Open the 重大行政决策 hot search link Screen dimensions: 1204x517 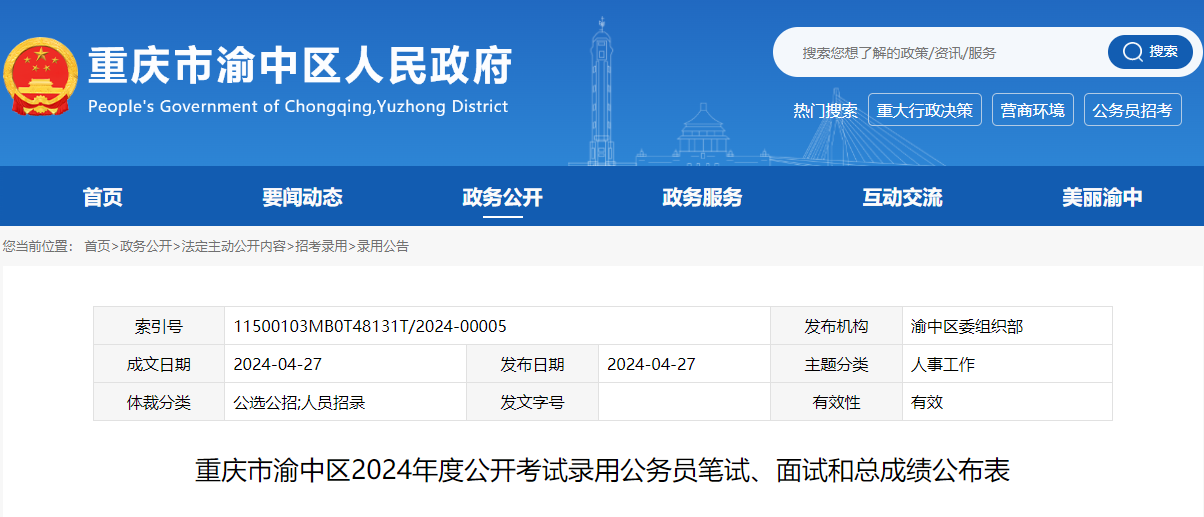pos(925,110)
